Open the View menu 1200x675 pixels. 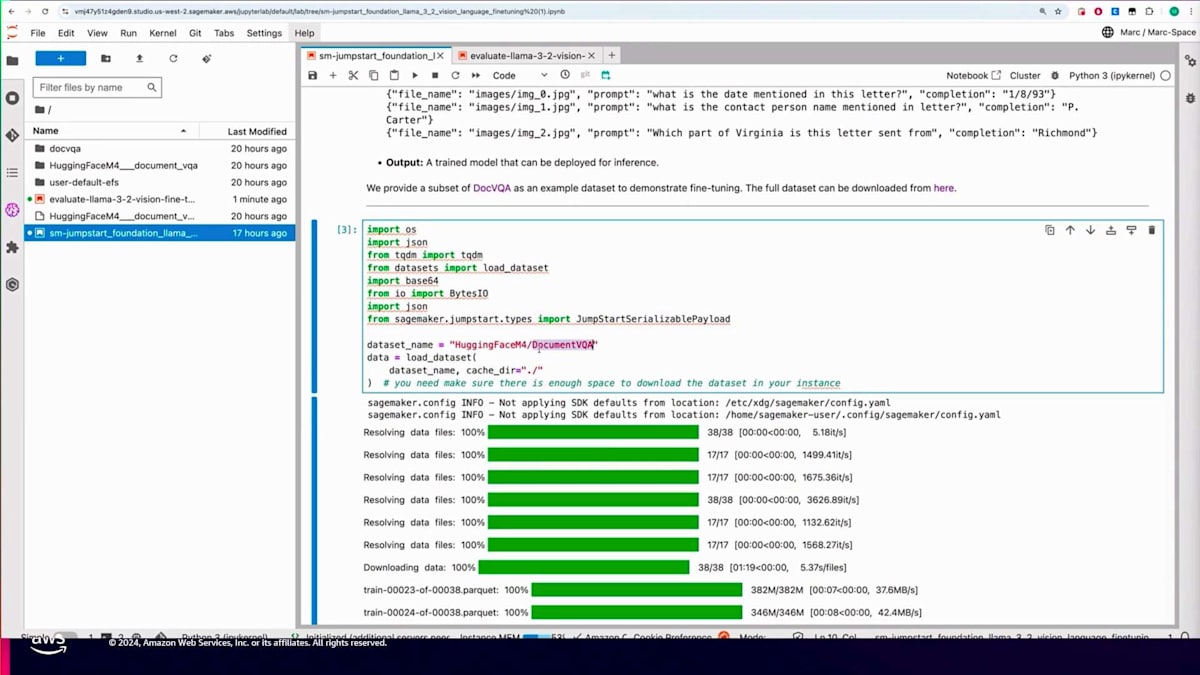[x=97, y=33]
